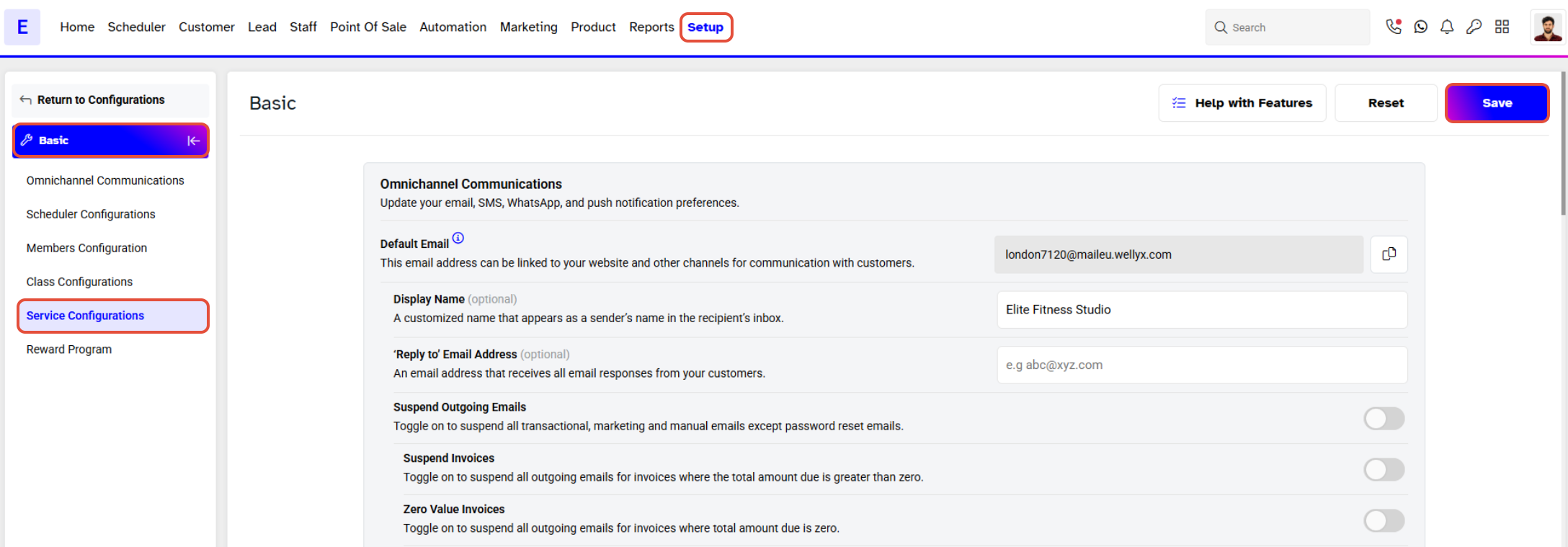The height and width of the screenshot is (547, 1568).
Task: Click the Reset button
Action: coord(1386,103)
